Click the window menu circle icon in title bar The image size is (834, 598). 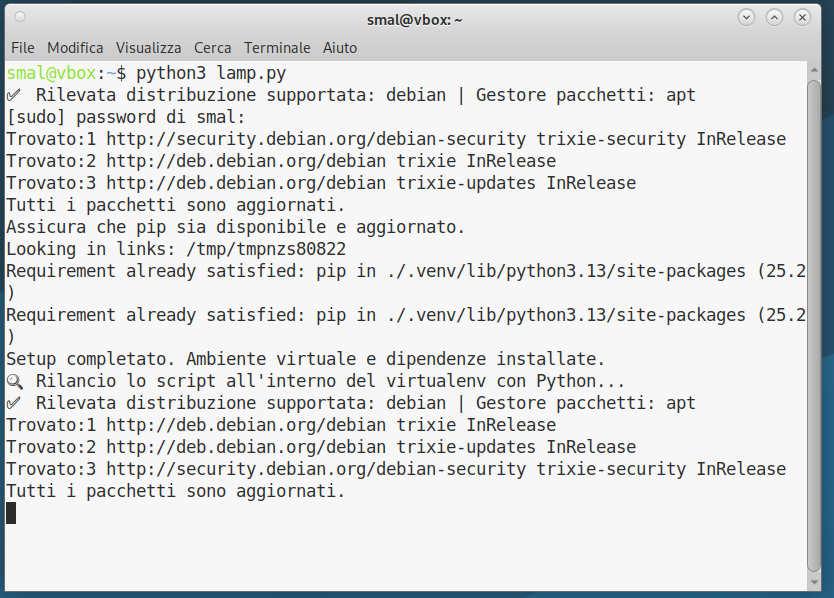point(21,18)
